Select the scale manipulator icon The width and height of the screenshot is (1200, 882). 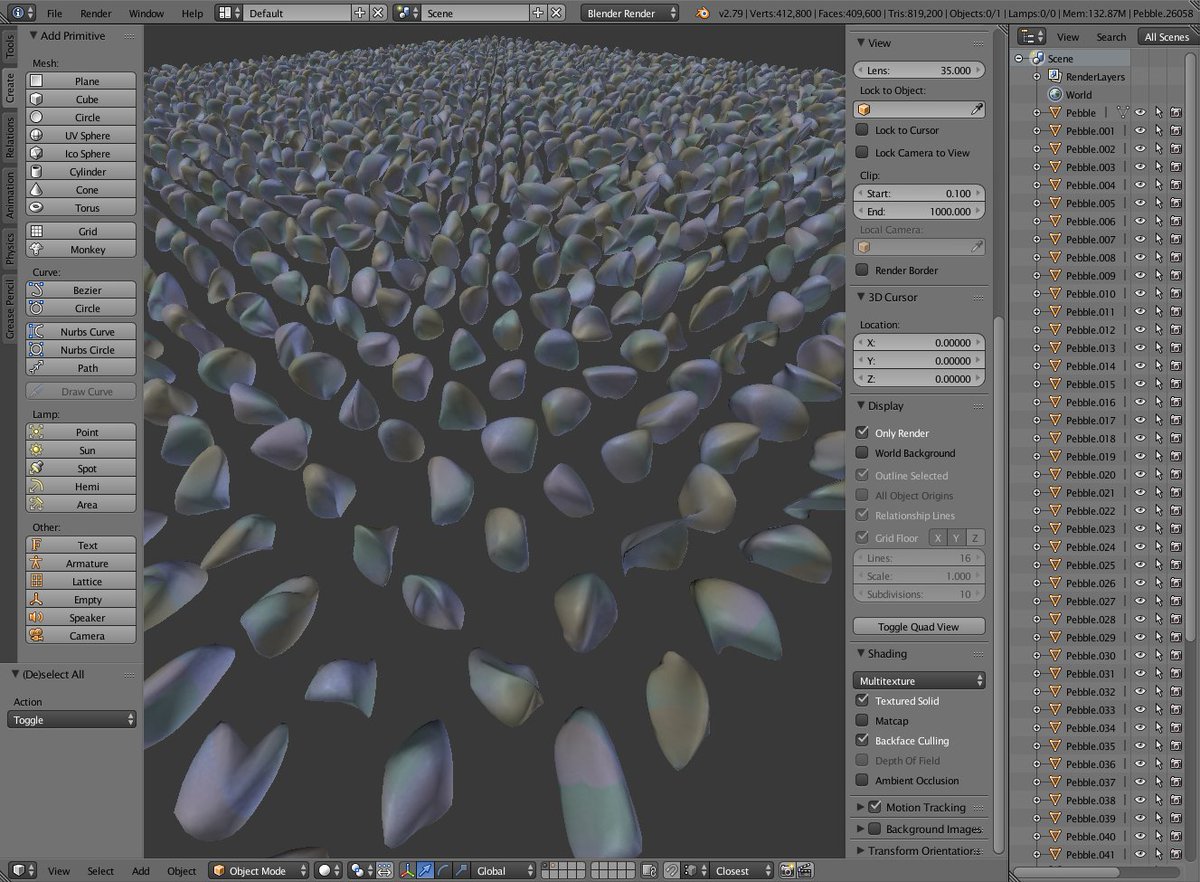(x=460, y=871)
